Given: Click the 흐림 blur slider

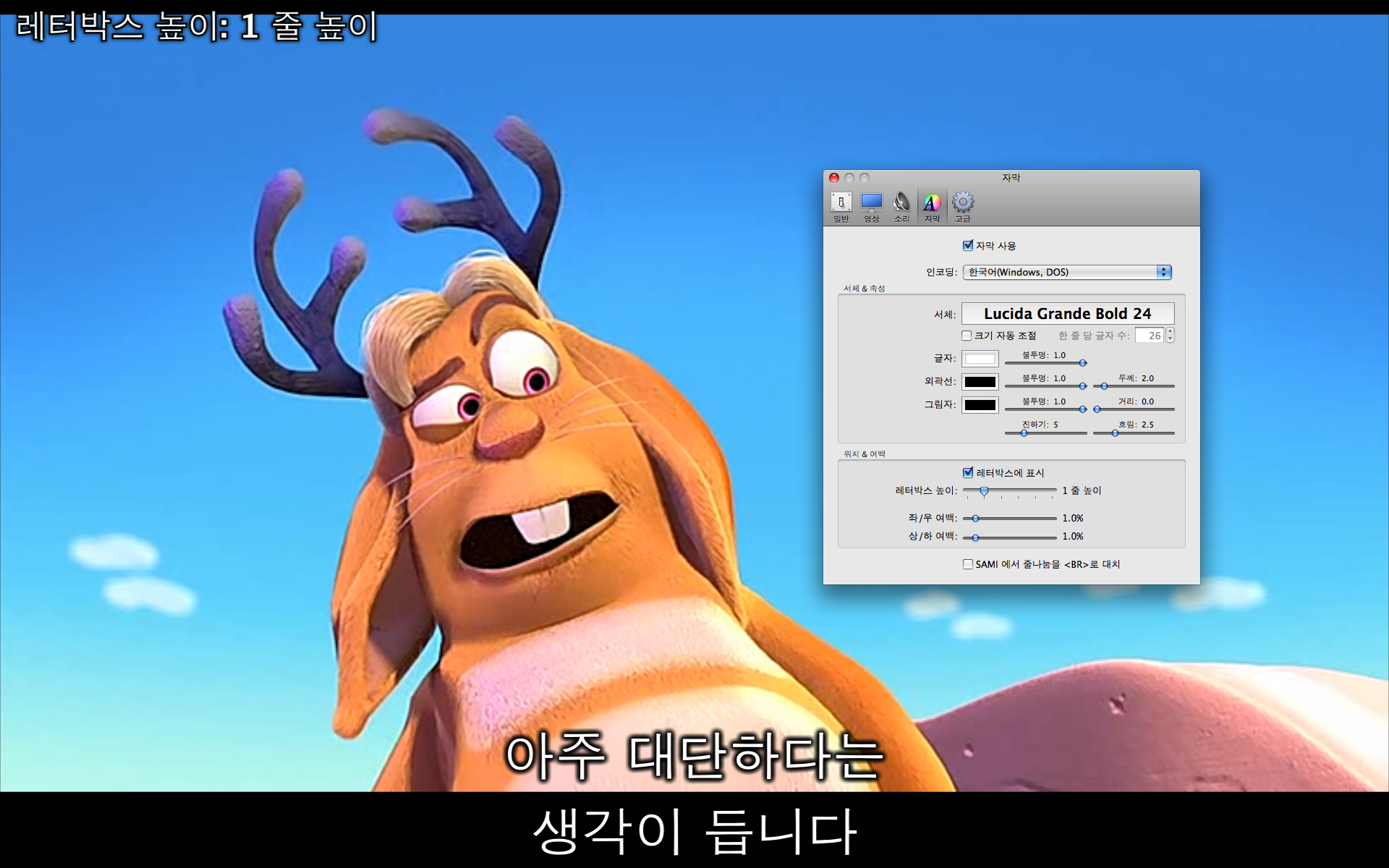Looking at the screenshot, I should click(1134, 433).
